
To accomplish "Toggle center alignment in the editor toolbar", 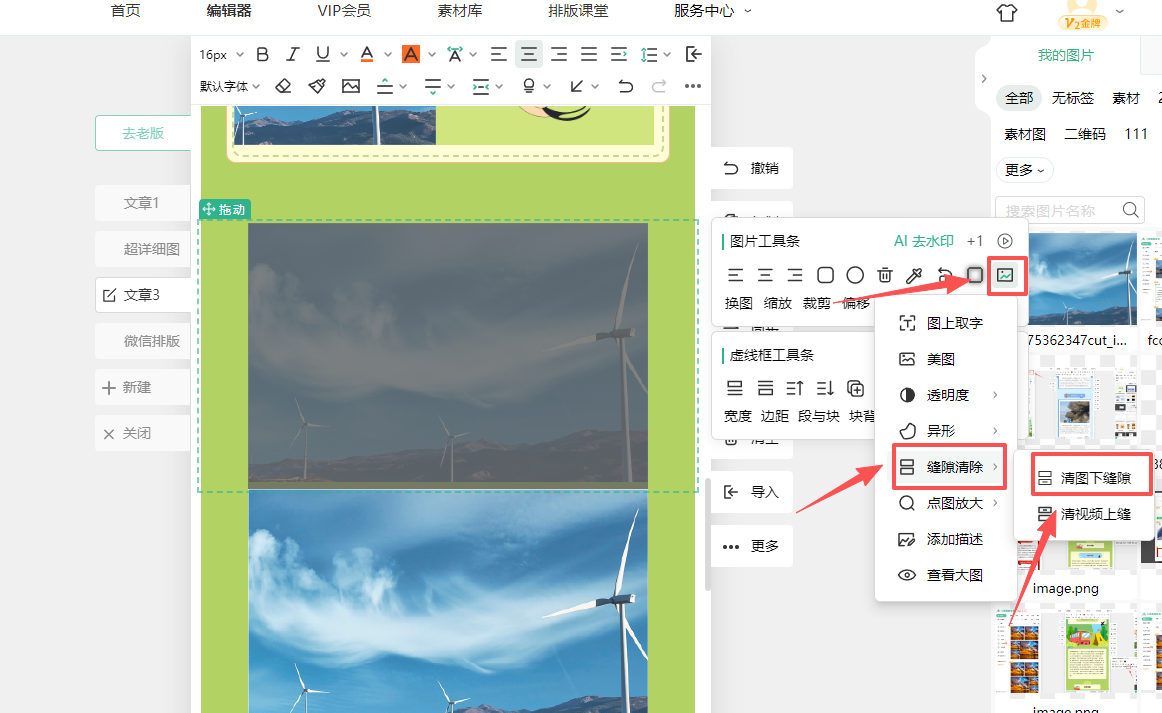I will click(x=528, y=54).
